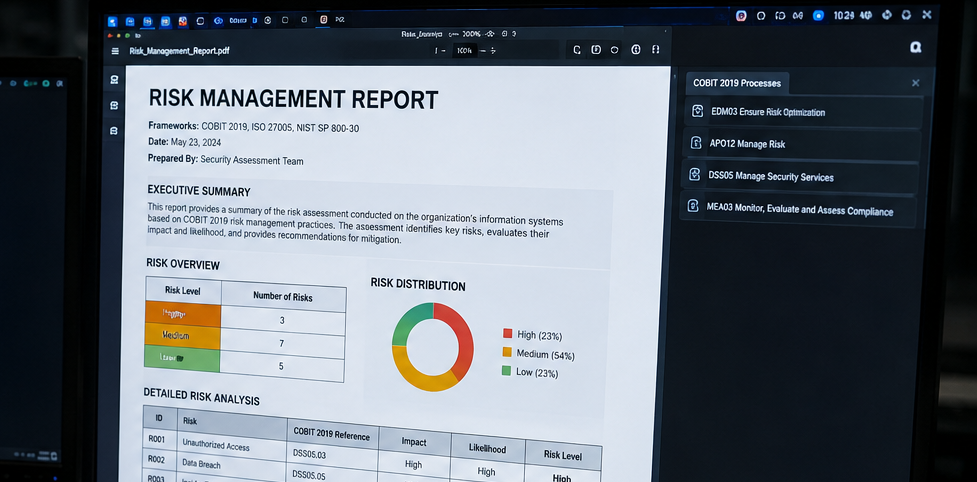Click the multicolored orange-red icon in the top taskbar

tap(183, 21)
